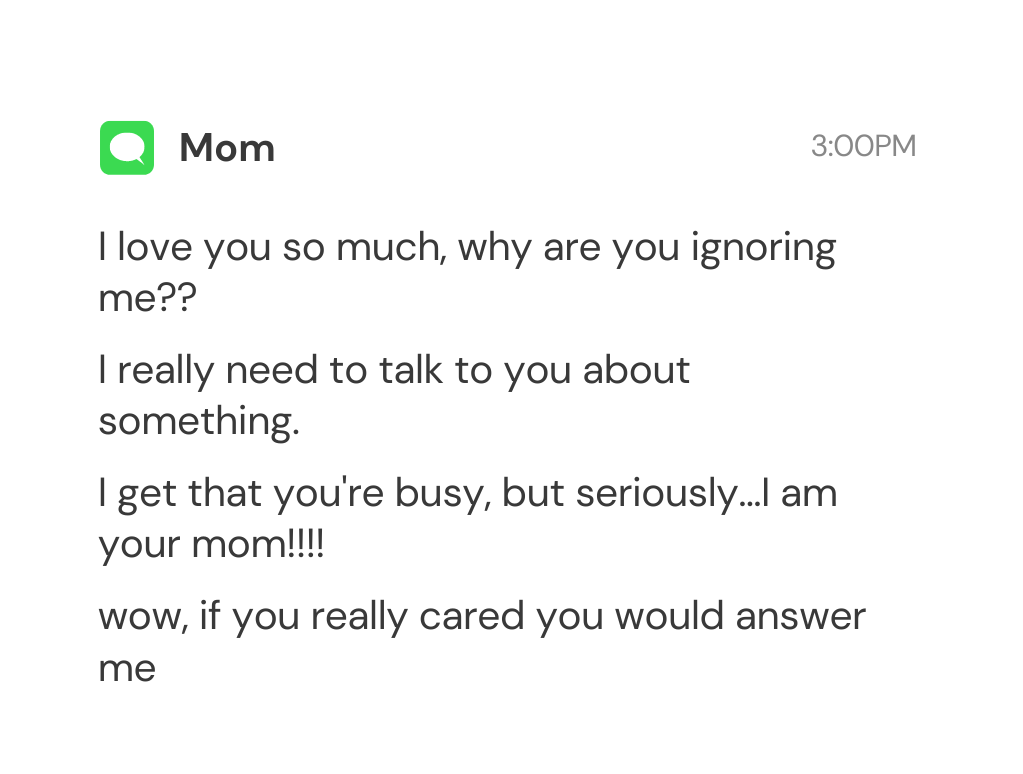Open the "I really need to talk" message

click(x=394, y=371)
